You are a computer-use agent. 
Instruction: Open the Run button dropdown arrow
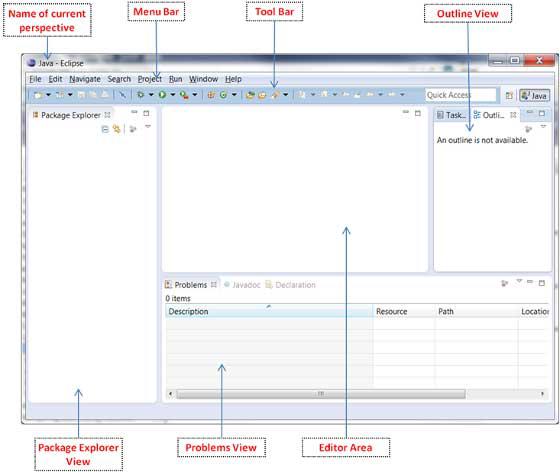pos(172,95)
